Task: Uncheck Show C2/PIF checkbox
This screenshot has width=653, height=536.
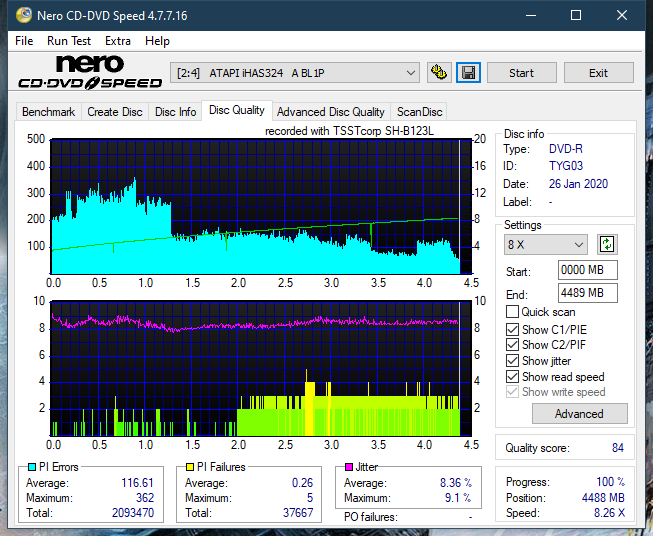Action: pos(512,345)
